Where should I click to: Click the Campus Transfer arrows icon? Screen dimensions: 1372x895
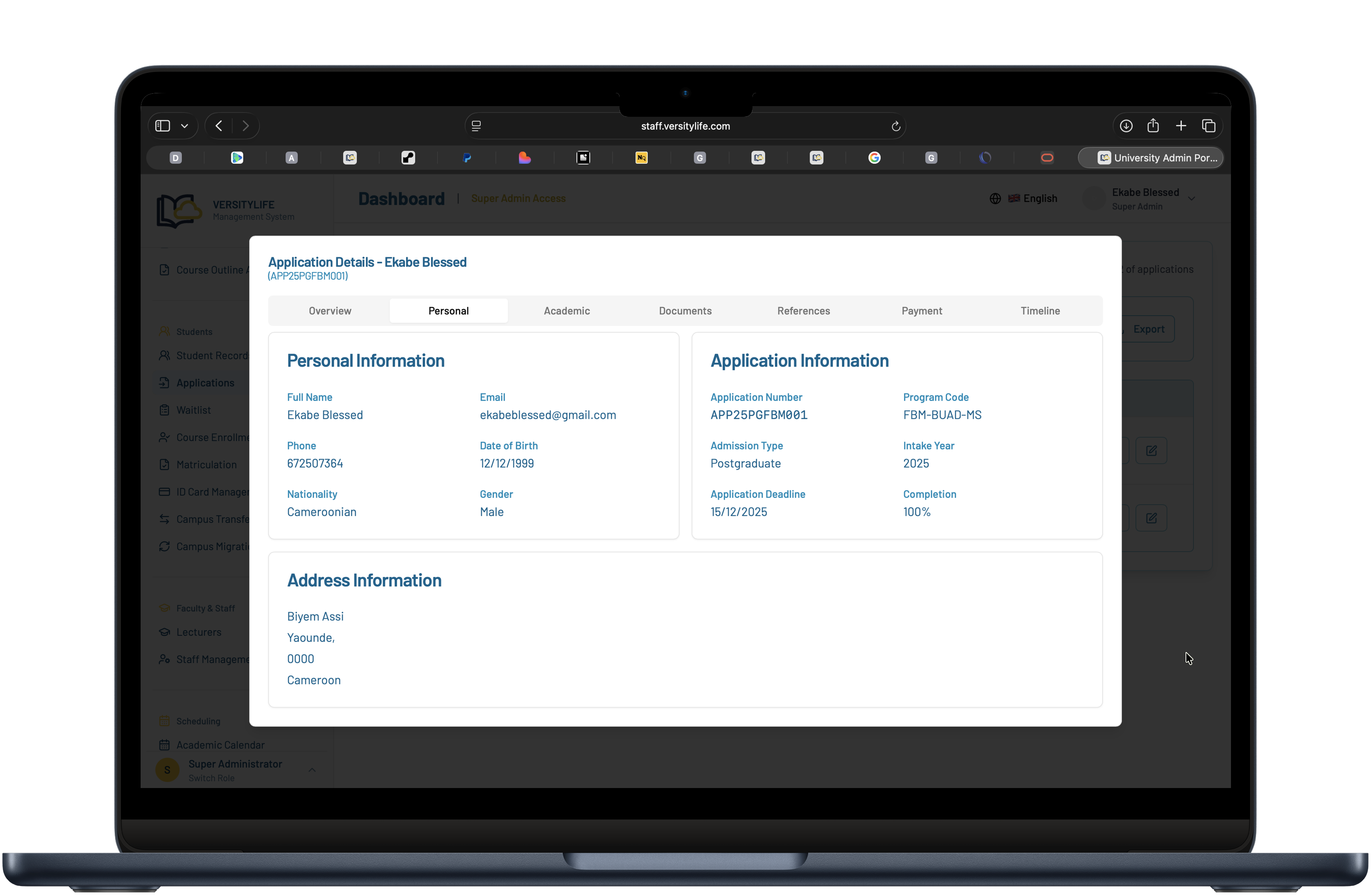click(x=164, y=519)
